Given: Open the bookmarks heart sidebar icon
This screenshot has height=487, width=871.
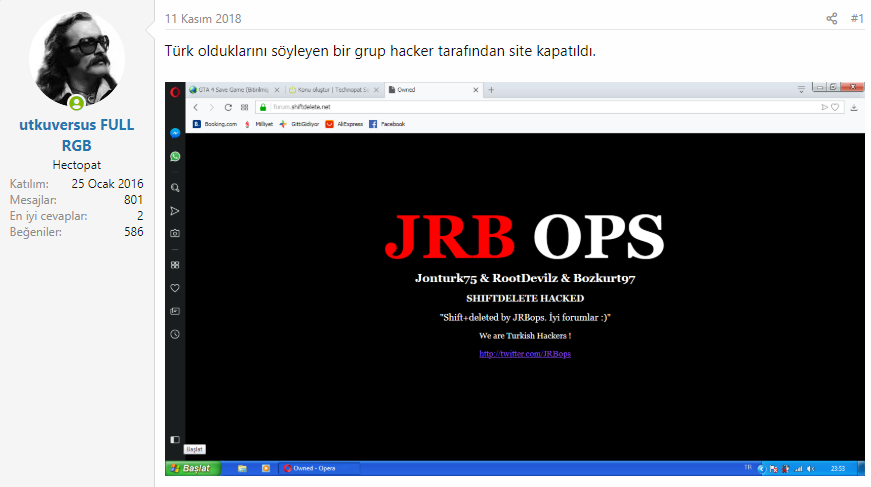Looking at the screenshot, I should pos(175,288).
